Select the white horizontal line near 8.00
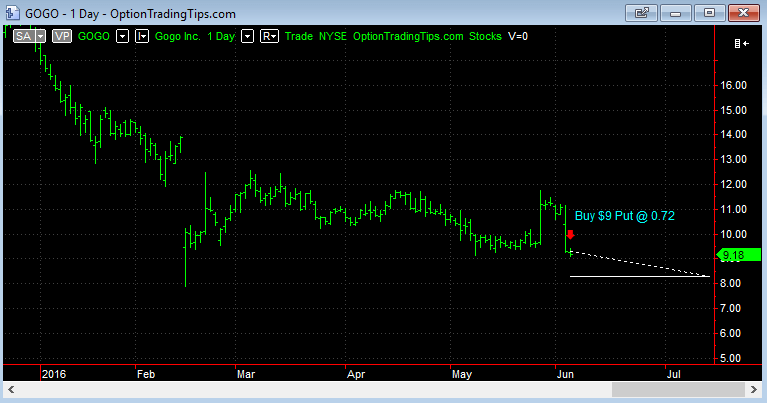 (640, 276)
